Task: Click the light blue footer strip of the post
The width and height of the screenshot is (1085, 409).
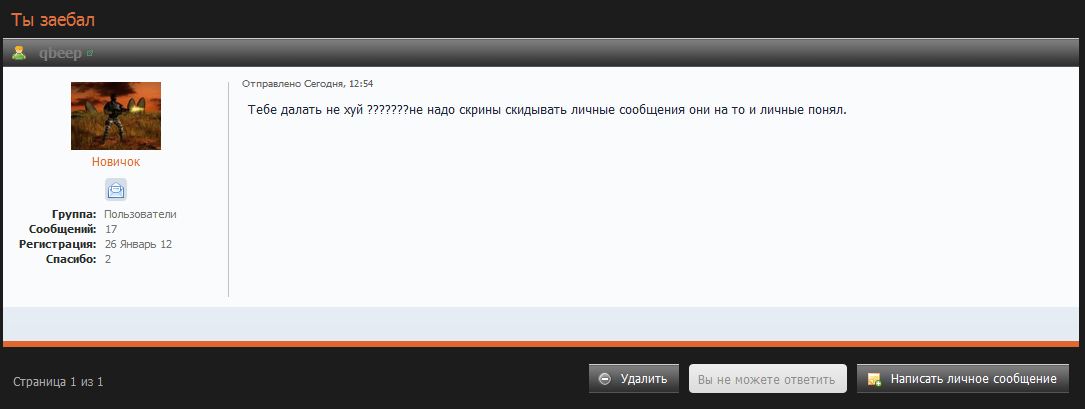Action: [540, 323]
